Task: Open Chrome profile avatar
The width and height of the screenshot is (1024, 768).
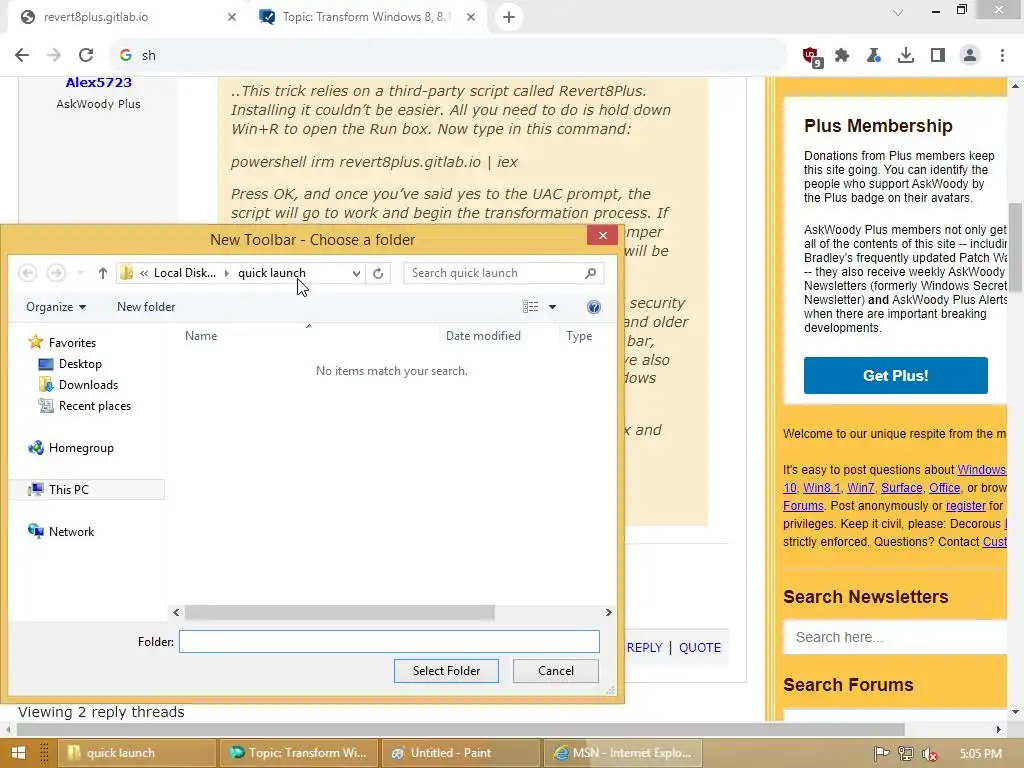Action: point(970,56)
